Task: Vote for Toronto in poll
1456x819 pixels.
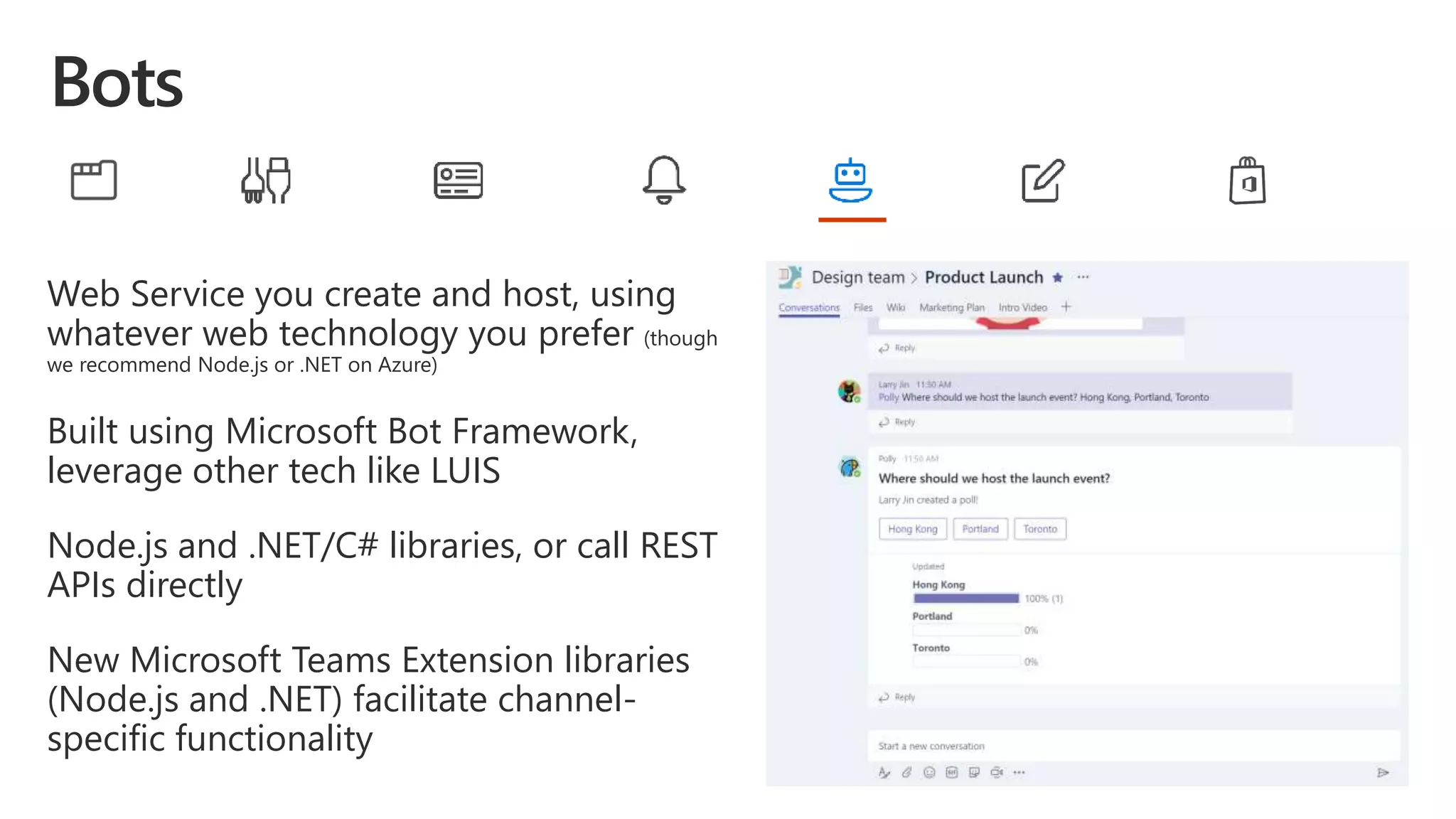Action: pyautogui.click(x=1040, y=529)
